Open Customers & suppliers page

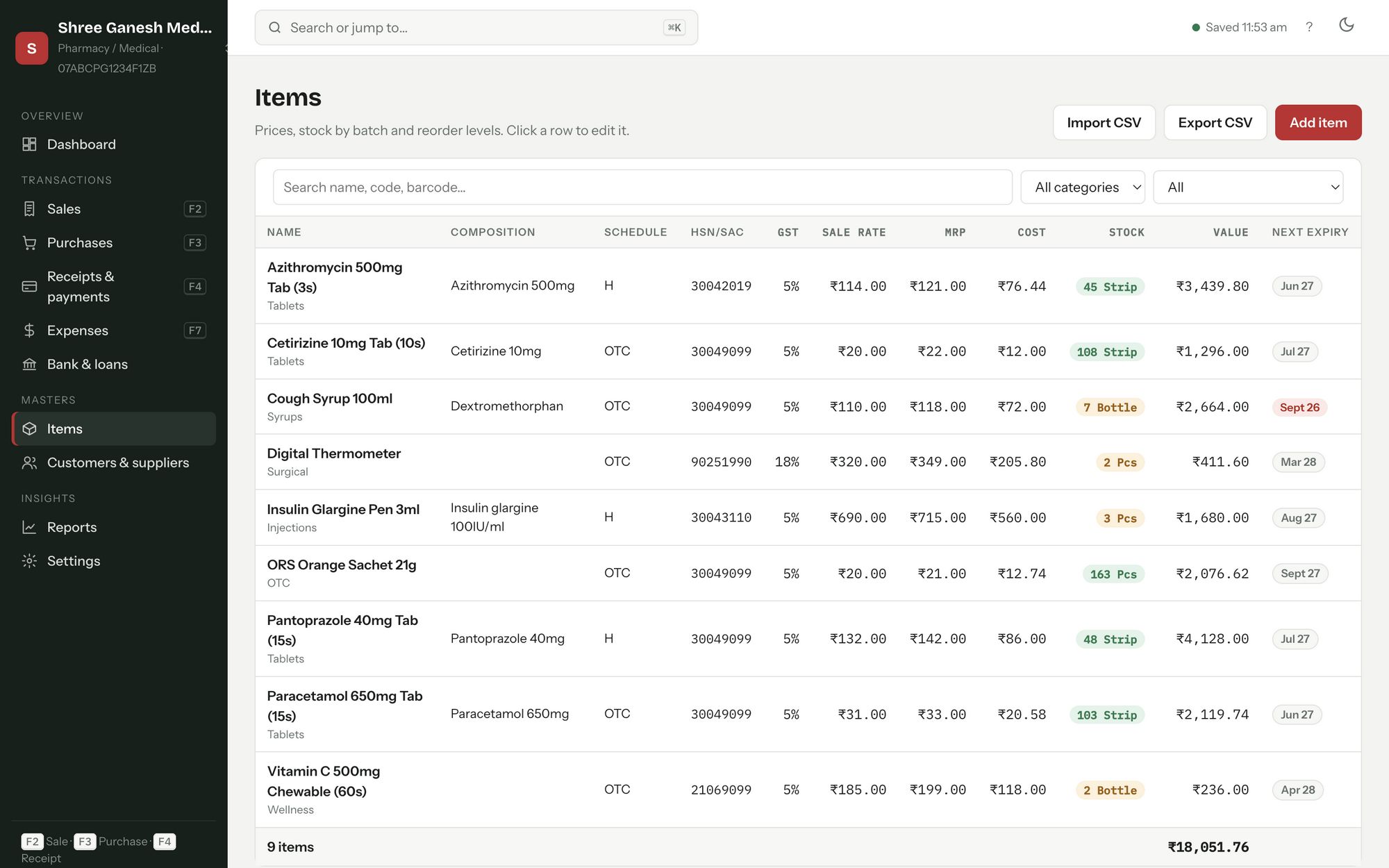[x=114, y=463]
